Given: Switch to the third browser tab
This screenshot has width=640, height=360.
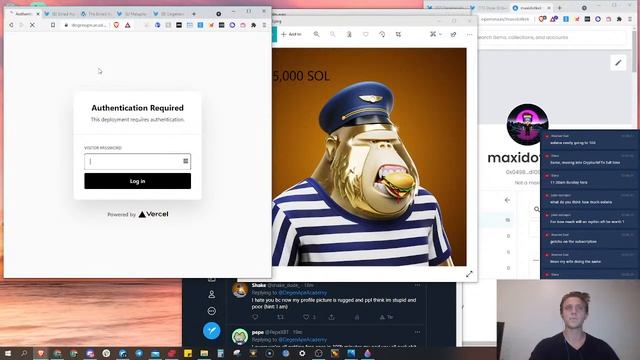Looking at the screenshot, I should [96, 14].
